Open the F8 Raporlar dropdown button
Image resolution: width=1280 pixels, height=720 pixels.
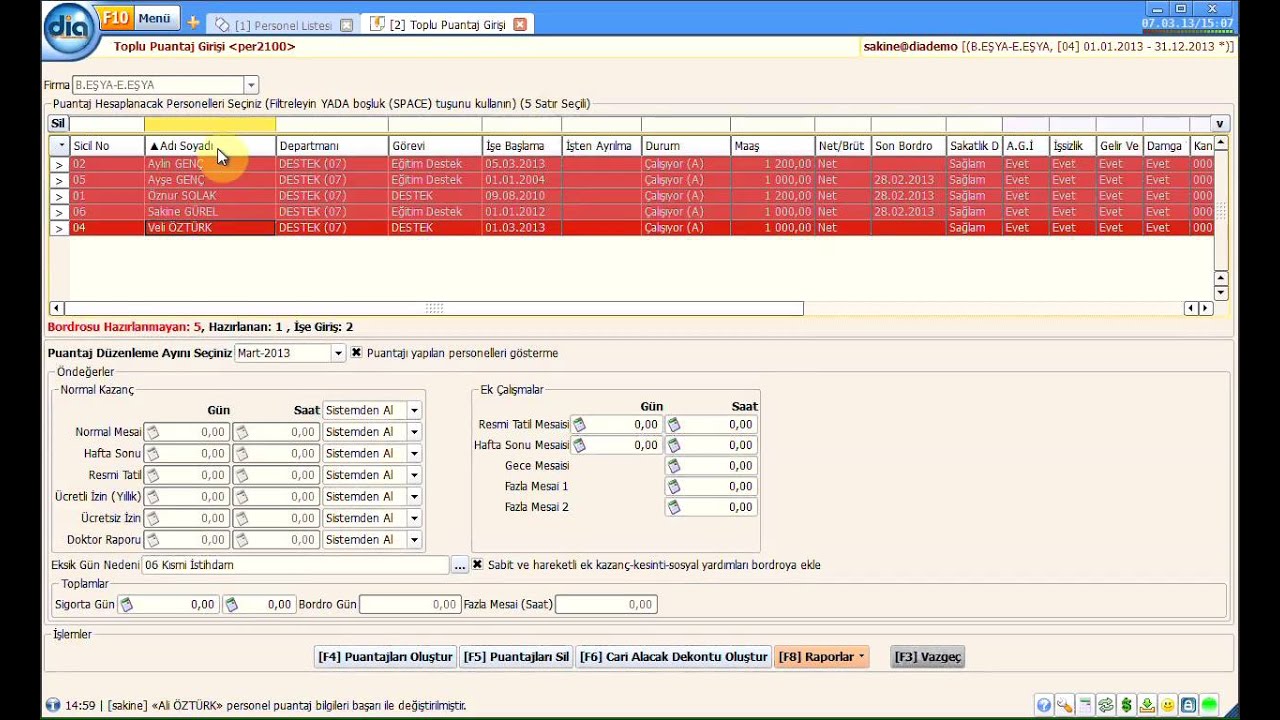tap(821, 657)
